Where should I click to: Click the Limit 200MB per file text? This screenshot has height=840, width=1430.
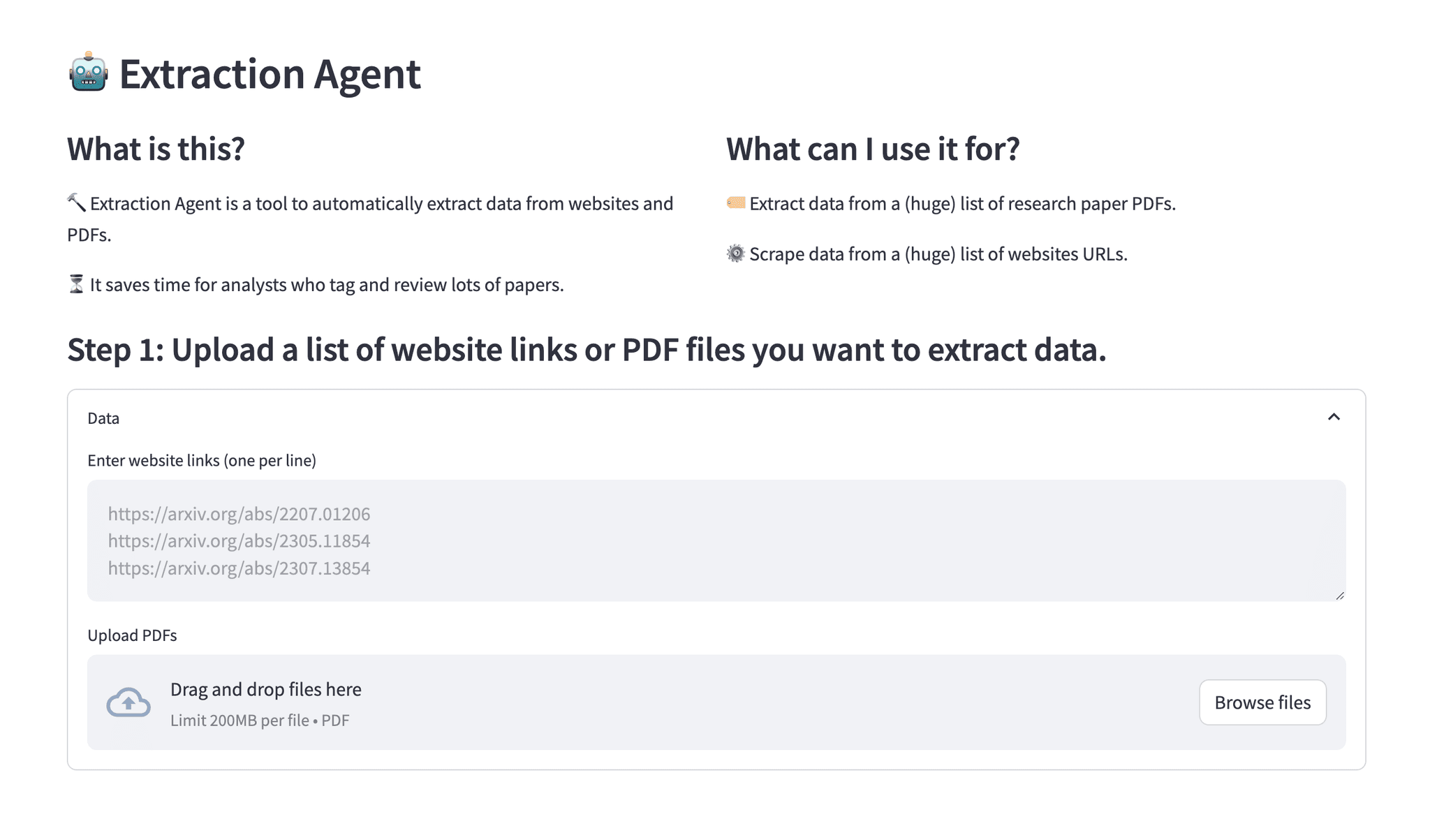[260, 721]
